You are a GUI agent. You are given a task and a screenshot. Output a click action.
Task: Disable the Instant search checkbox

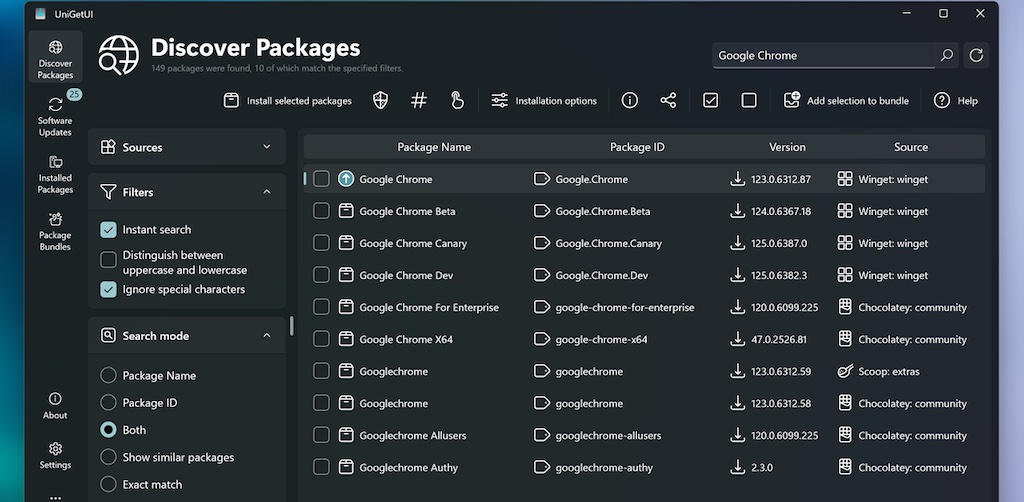(109, 230)
